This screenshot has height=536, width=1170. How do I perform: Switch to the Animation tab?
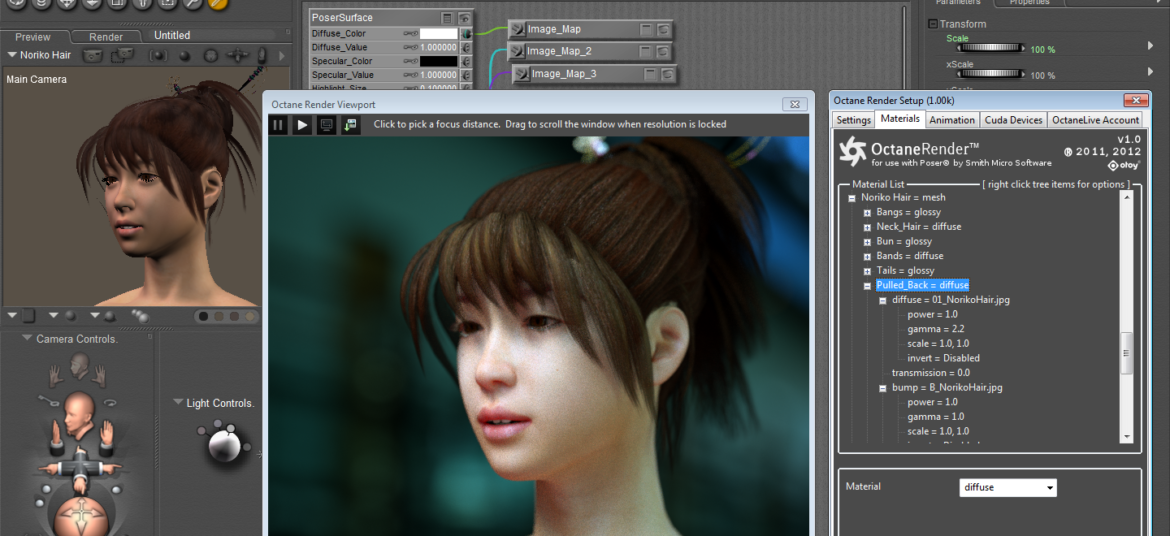(952, 119)
